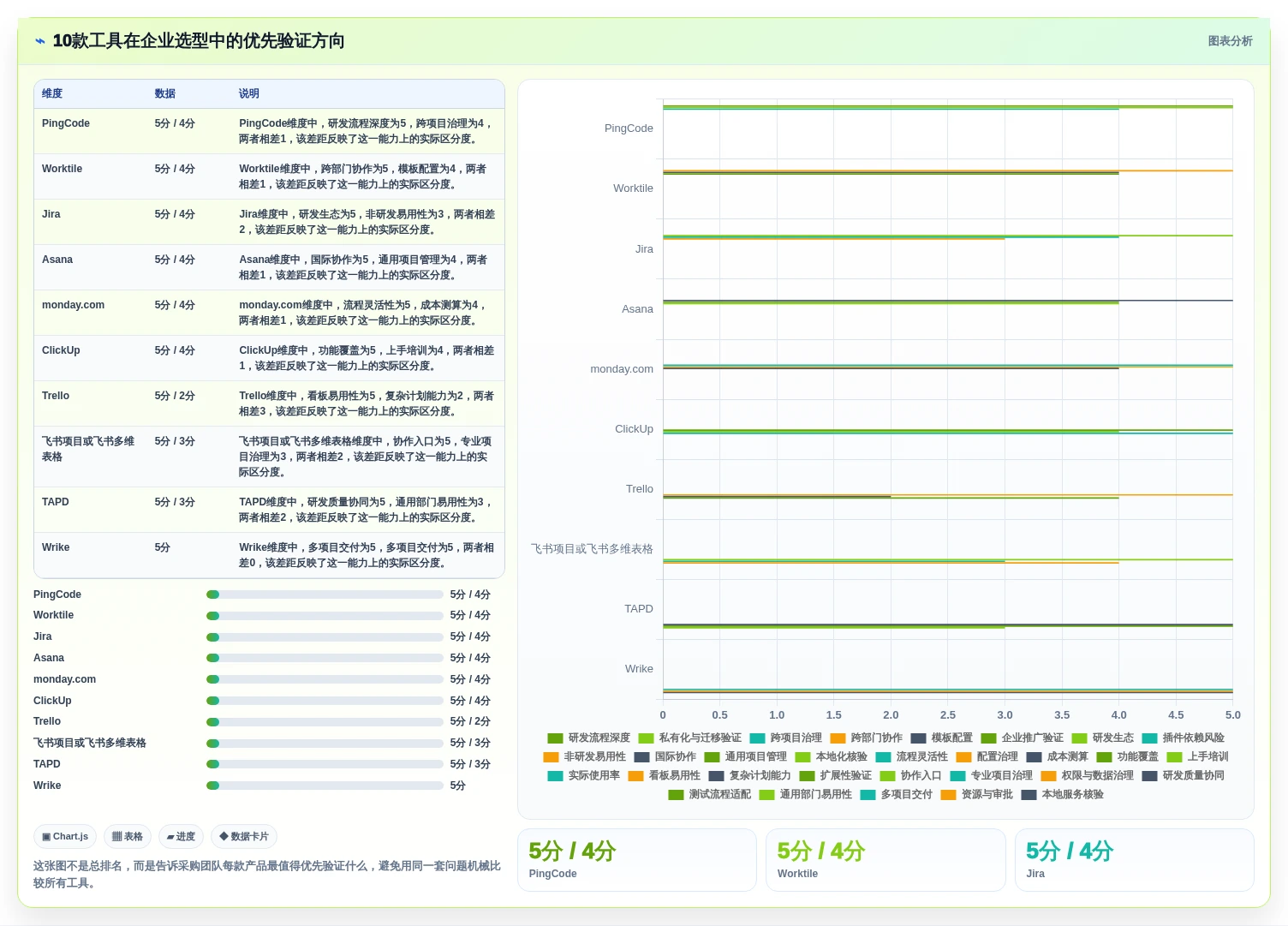Toggle the 跨项目治理 legend series
The width and height of the screenshot is (1288, 926).
pyautogui.click(x=786, y=738)
